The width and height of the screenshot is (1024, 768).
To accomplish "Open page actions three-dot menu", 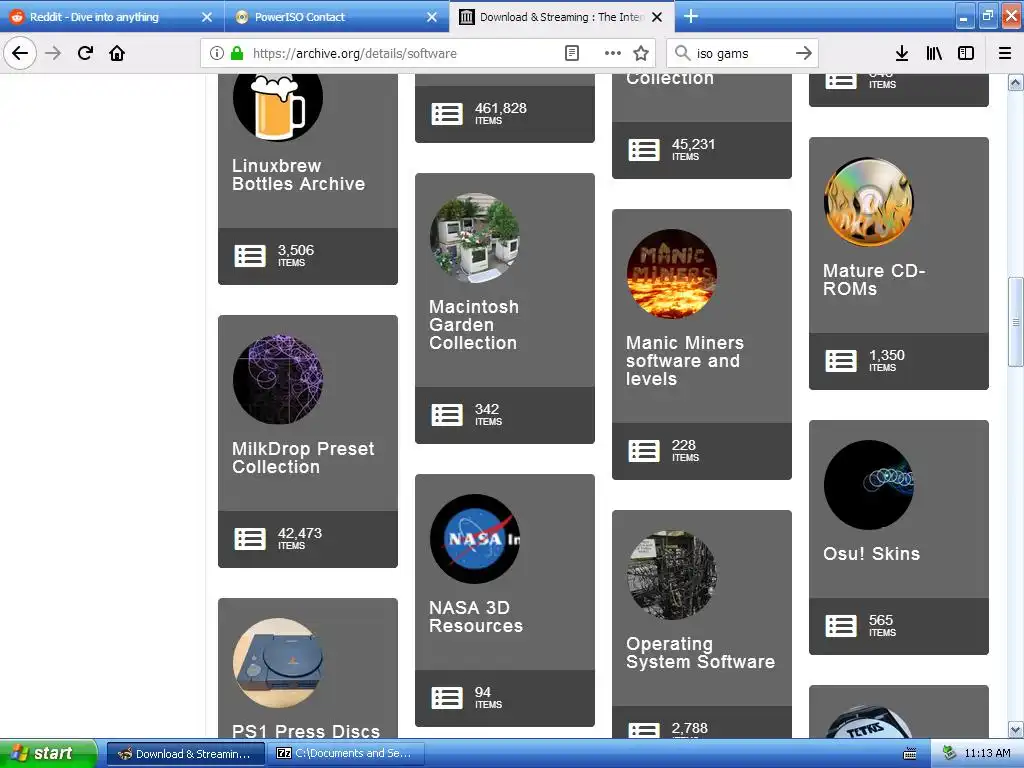I will coord(613,53).
